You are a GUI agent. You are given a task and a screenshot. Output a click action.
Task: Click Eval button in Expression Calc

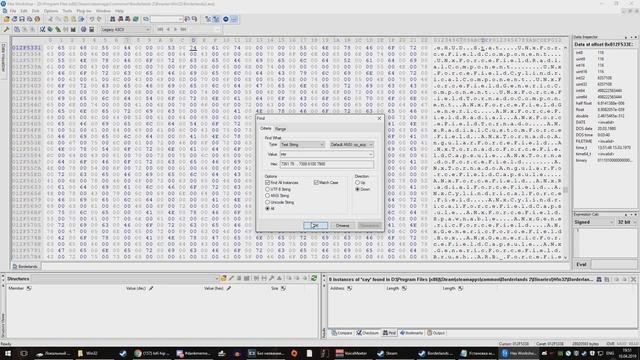pos(581,264)
